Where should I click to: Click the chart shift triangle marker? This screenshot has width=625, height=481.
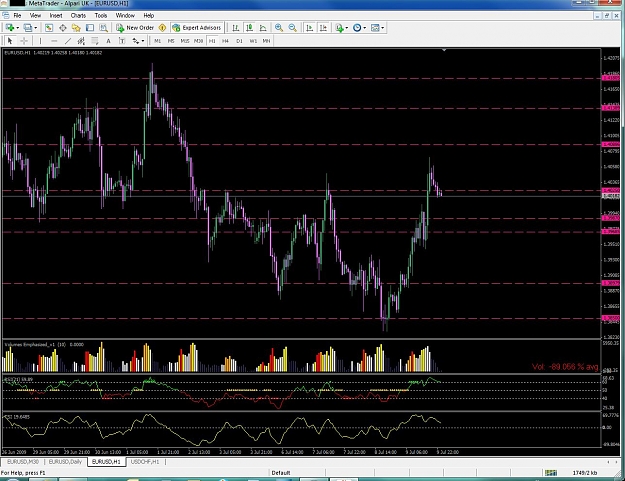444,50
